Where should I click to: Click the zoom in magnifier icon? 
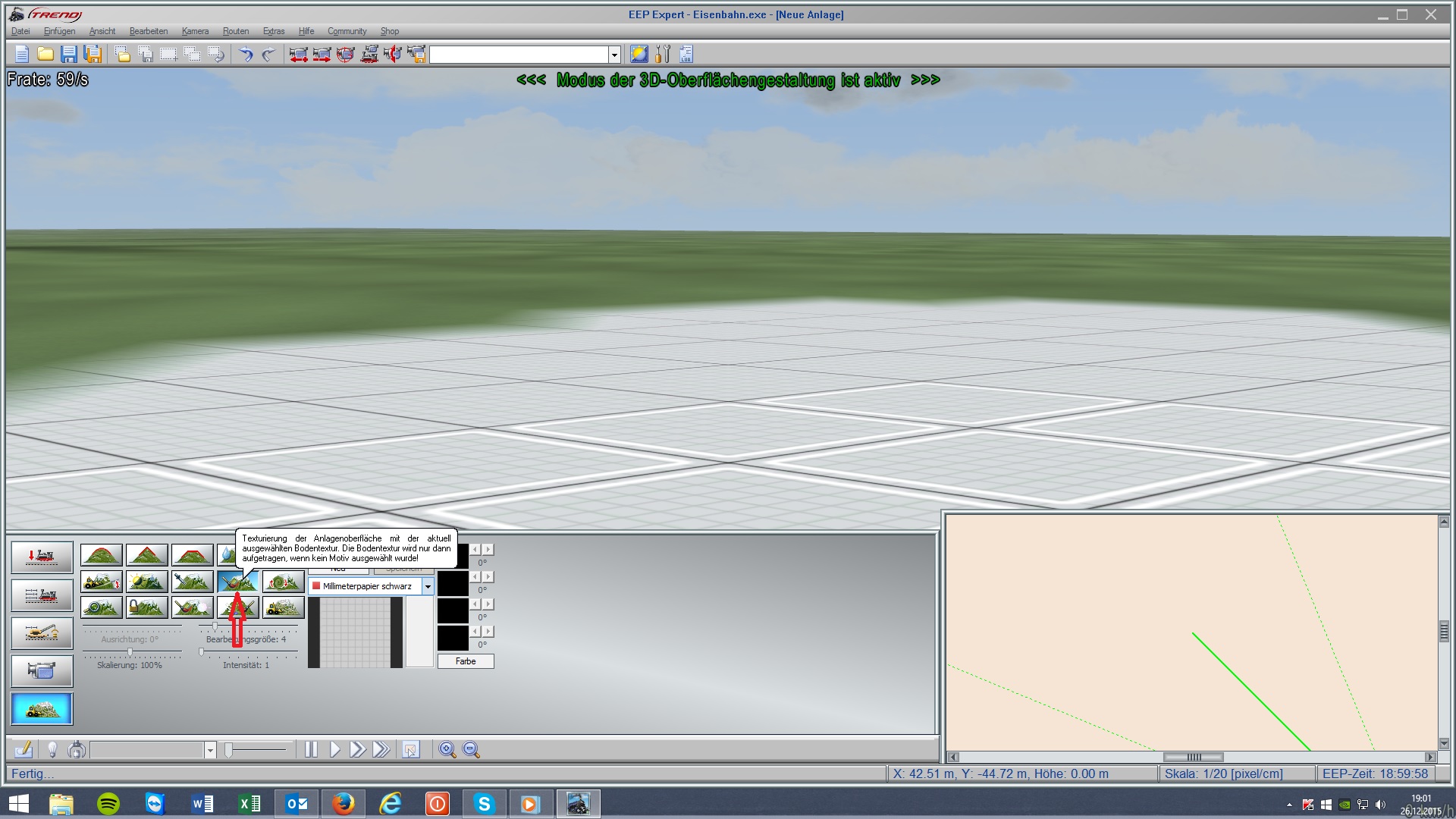click(447, 749)
